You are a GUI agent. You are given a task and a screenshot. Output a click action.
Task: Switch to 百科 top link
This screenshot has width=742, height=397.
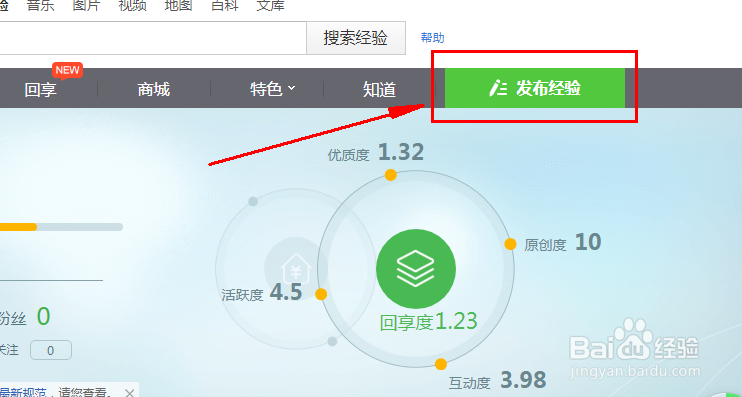[x=224, y=6]
